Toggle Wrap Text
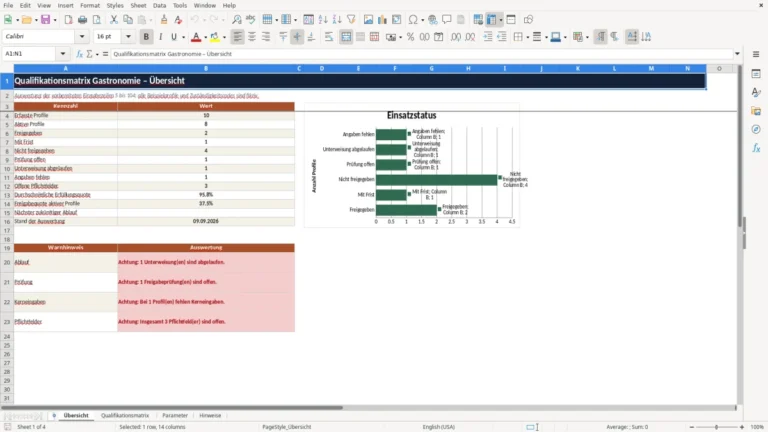The height and width of the screenshot is (432, 768). pyautogui.click(x=329, y=37)
